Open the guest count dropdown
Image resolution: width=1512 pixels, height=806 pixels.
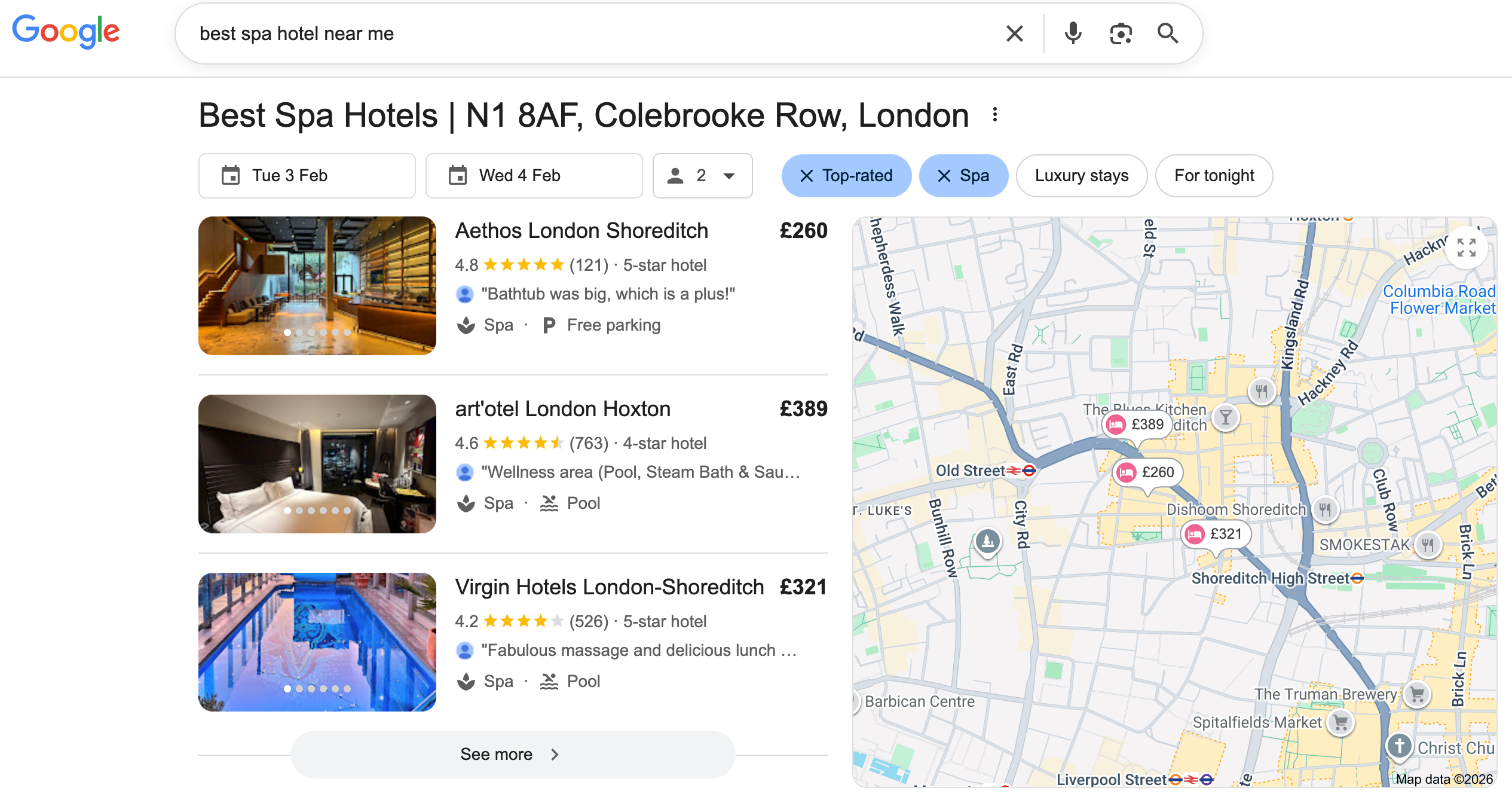(x=702, y=176)
